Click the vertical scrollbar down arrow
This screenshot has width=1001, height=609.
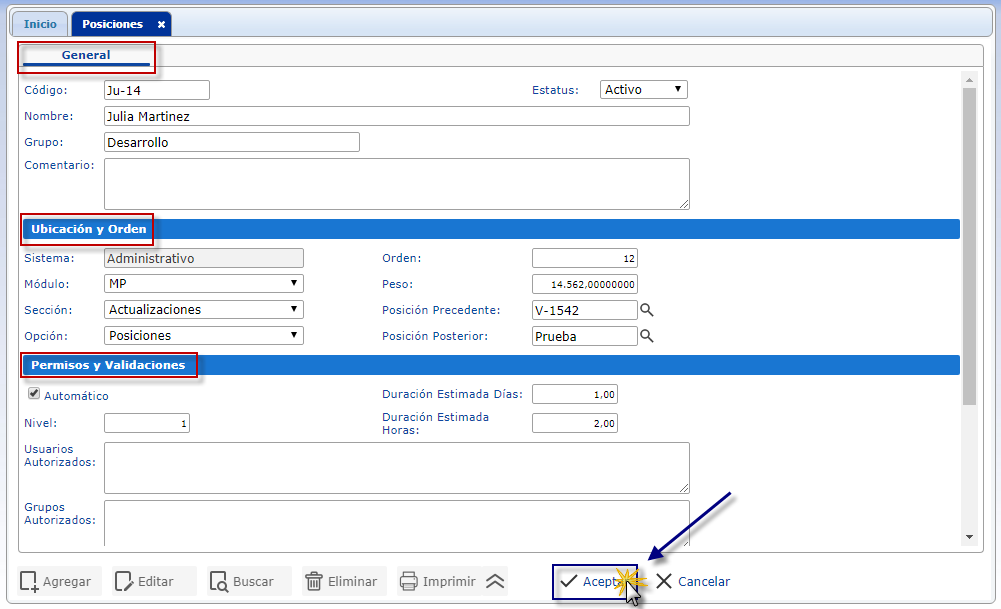coord(967,537)
